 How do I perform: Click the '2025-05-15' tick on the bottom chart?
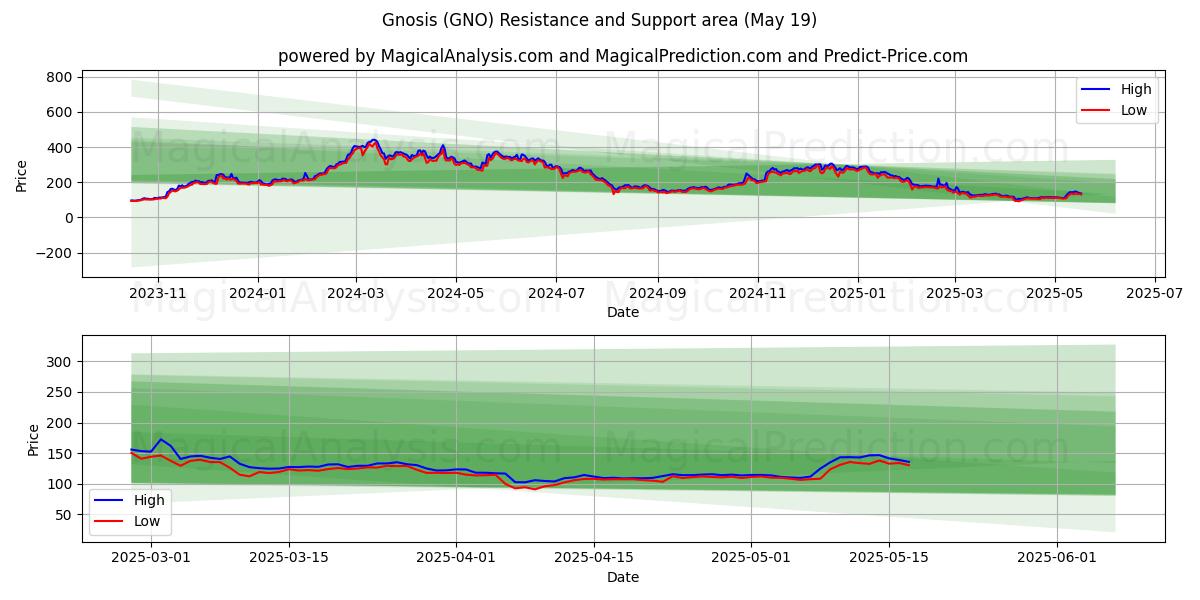pyautogui.click(x=890, y=559)
